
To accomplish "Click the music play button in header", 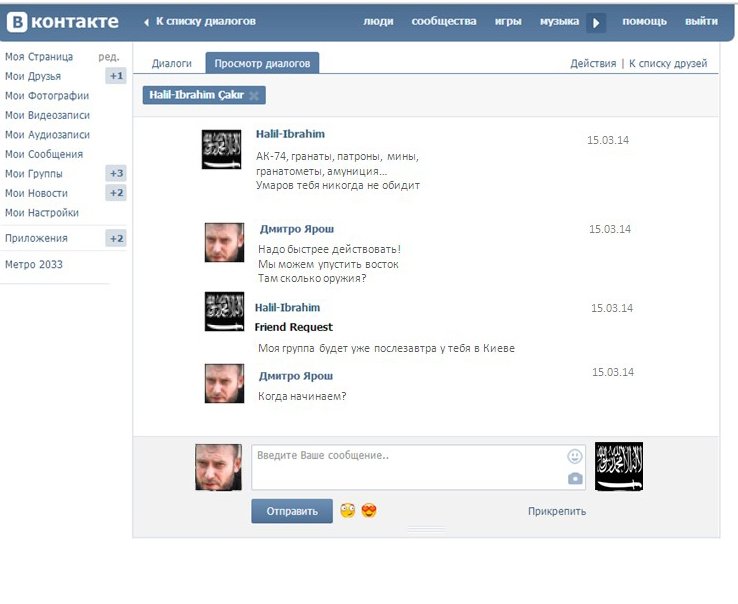I will 596,22.
